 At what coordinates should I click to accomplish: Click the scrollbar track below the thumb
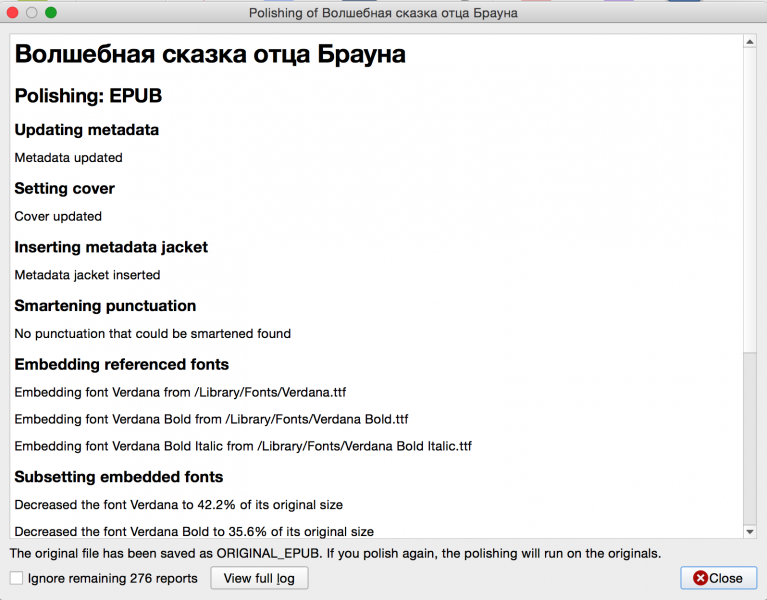pyautogui.click(x=750, y=440)
